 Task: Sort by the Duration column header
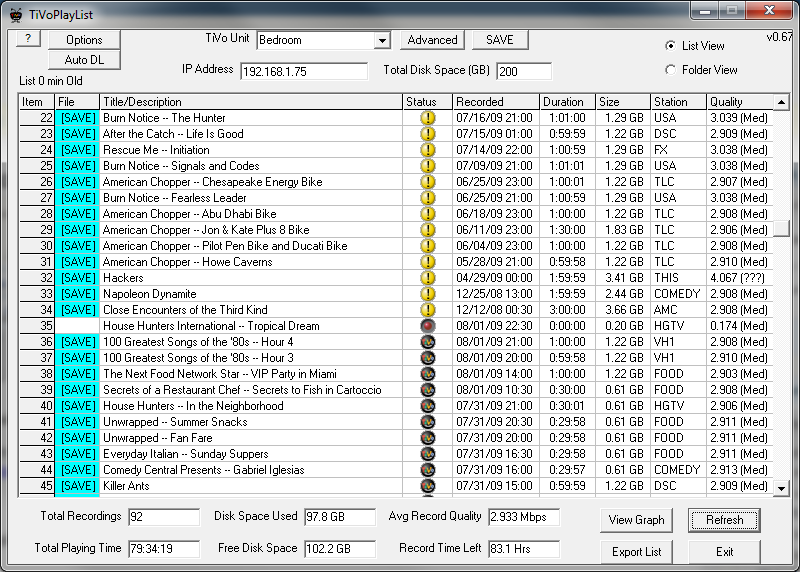(567, 102)
